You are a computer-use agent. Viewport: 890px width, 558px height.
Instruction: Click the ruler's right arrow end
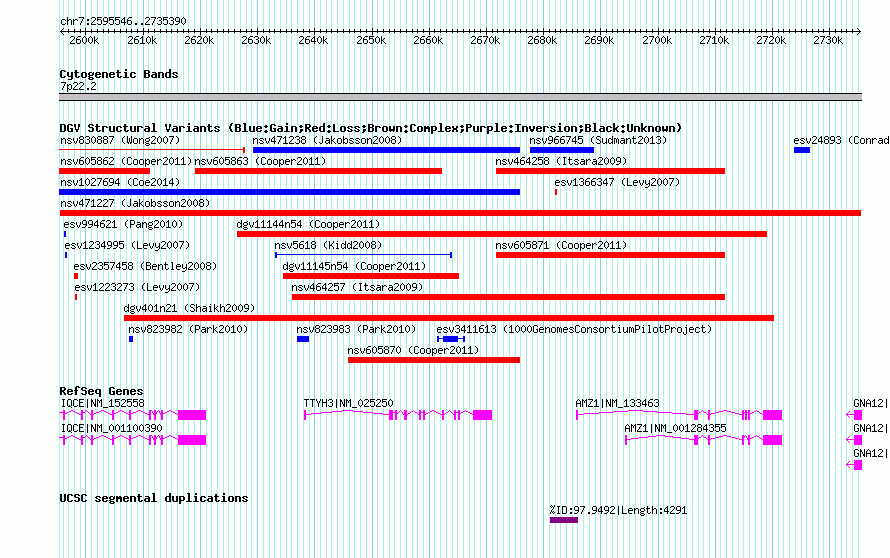pos(858,32)
